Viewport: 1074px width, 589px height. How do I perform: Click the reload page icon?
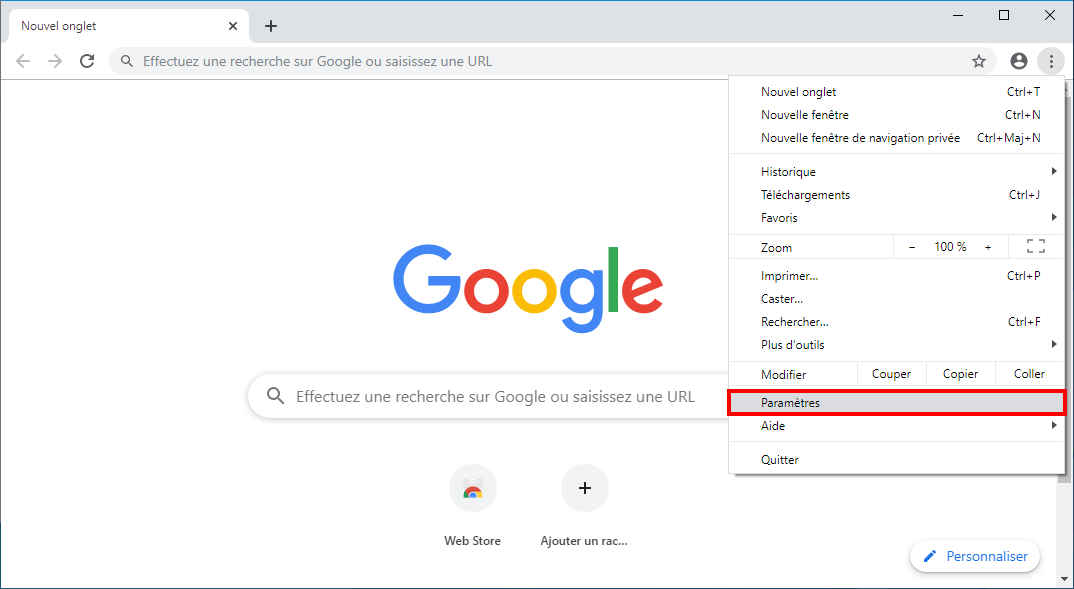click(87, 61)
